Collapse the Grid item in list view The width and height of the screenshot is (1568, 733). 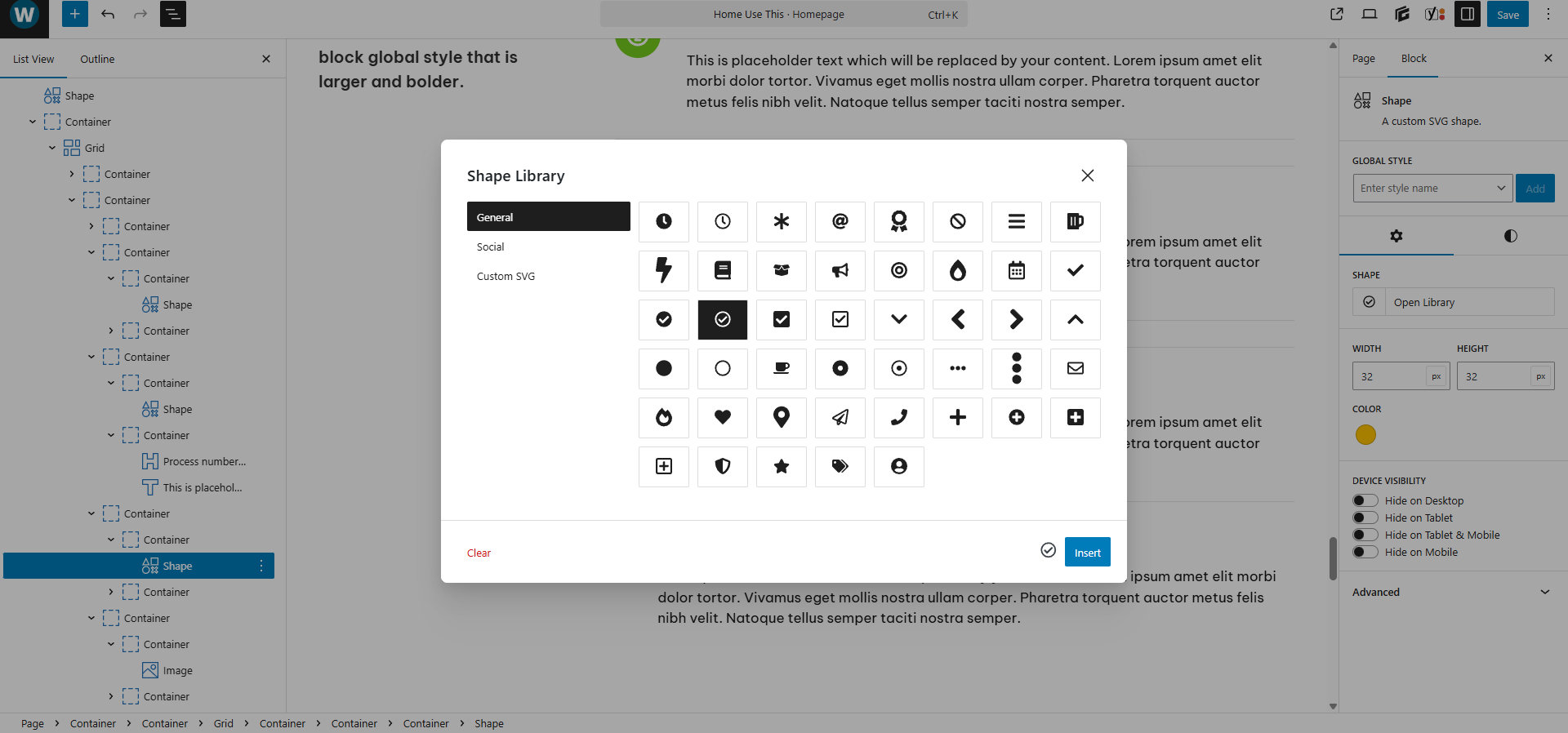[x=52, y=148]
